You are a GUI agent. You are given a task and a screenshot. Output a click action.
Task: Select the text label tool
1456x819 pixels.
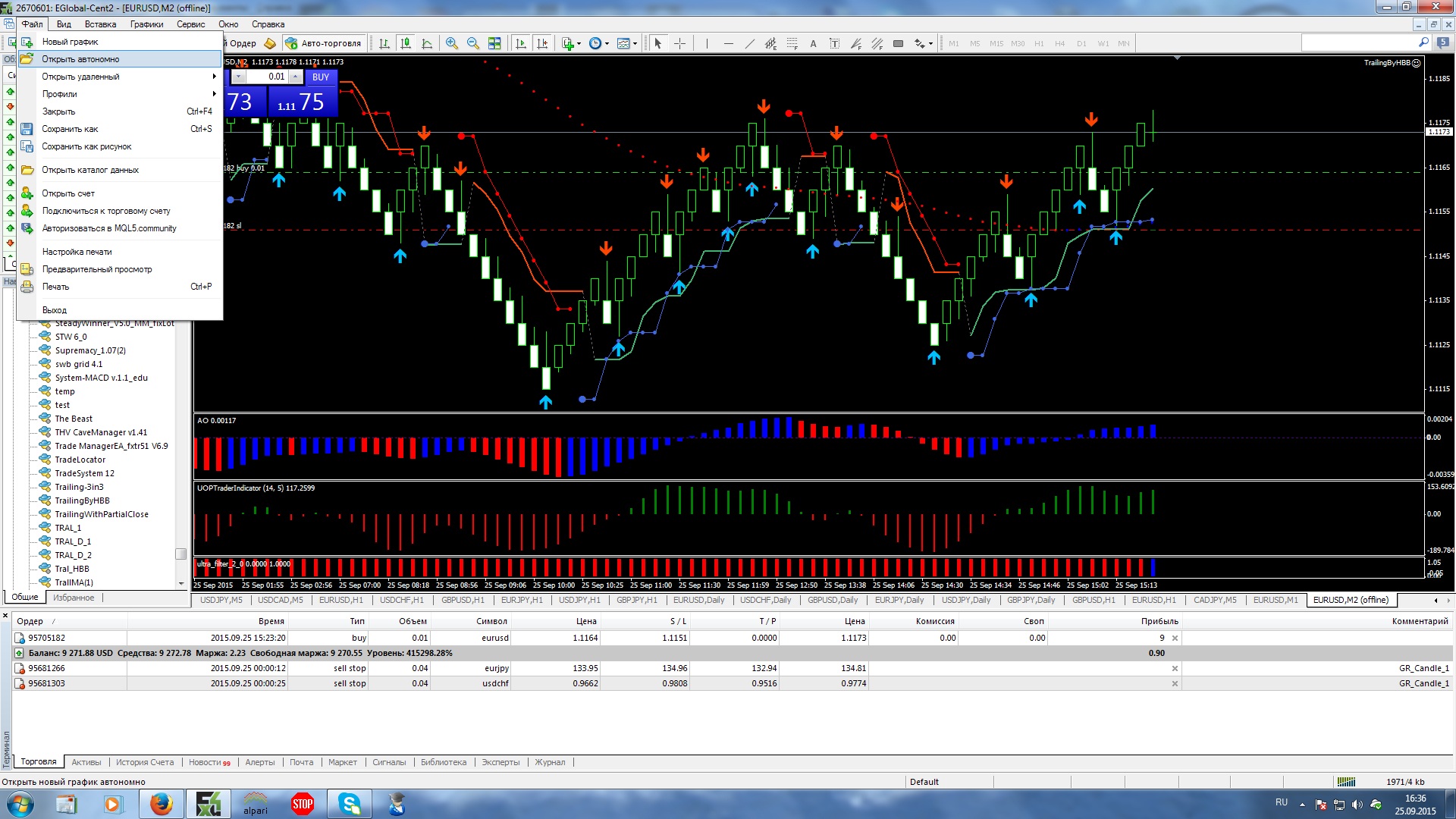coord(814,43)
